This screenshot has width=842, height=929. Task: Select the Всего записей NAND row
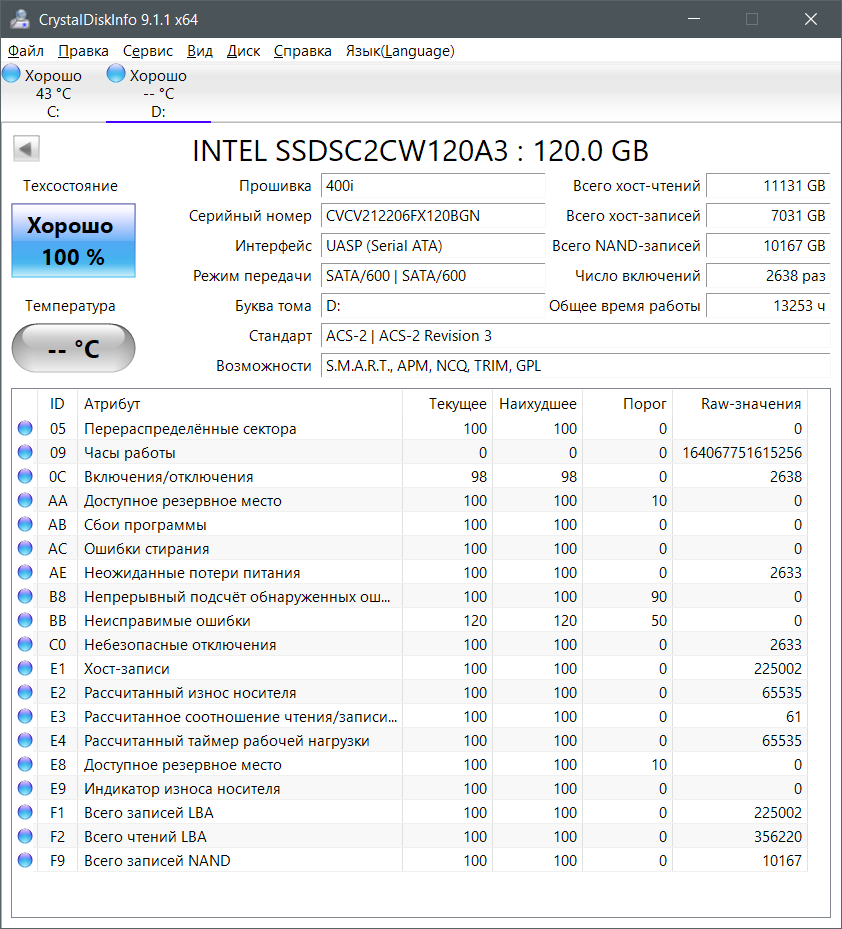(x=410, y=860)
